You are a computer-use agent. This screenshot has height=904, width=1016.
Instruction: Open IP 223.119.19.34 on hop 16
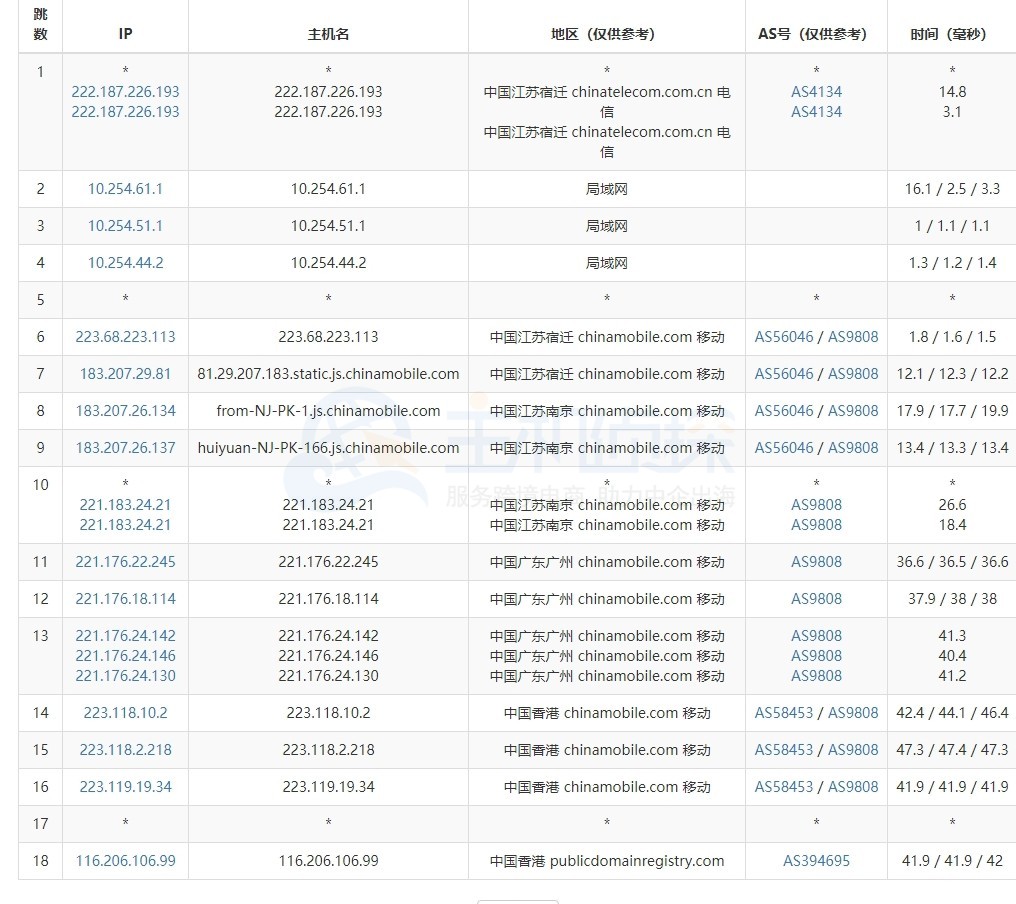coord(124,786)
